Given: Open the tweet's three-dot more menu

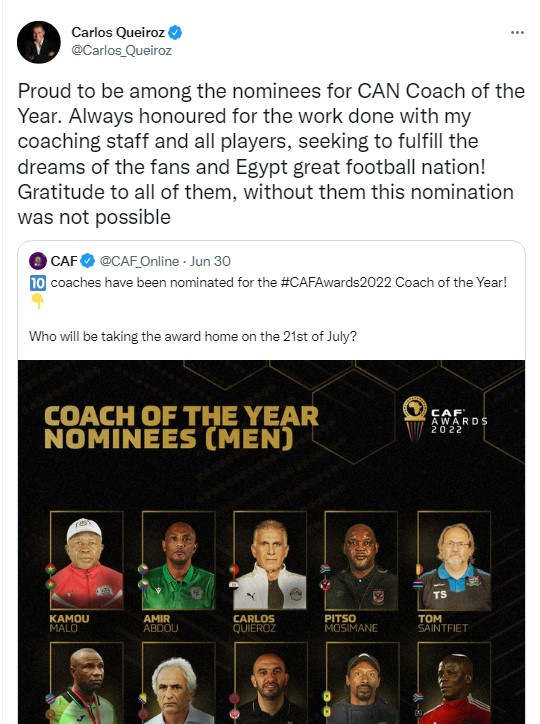Looking at the screenshot, I should (517, 32).
